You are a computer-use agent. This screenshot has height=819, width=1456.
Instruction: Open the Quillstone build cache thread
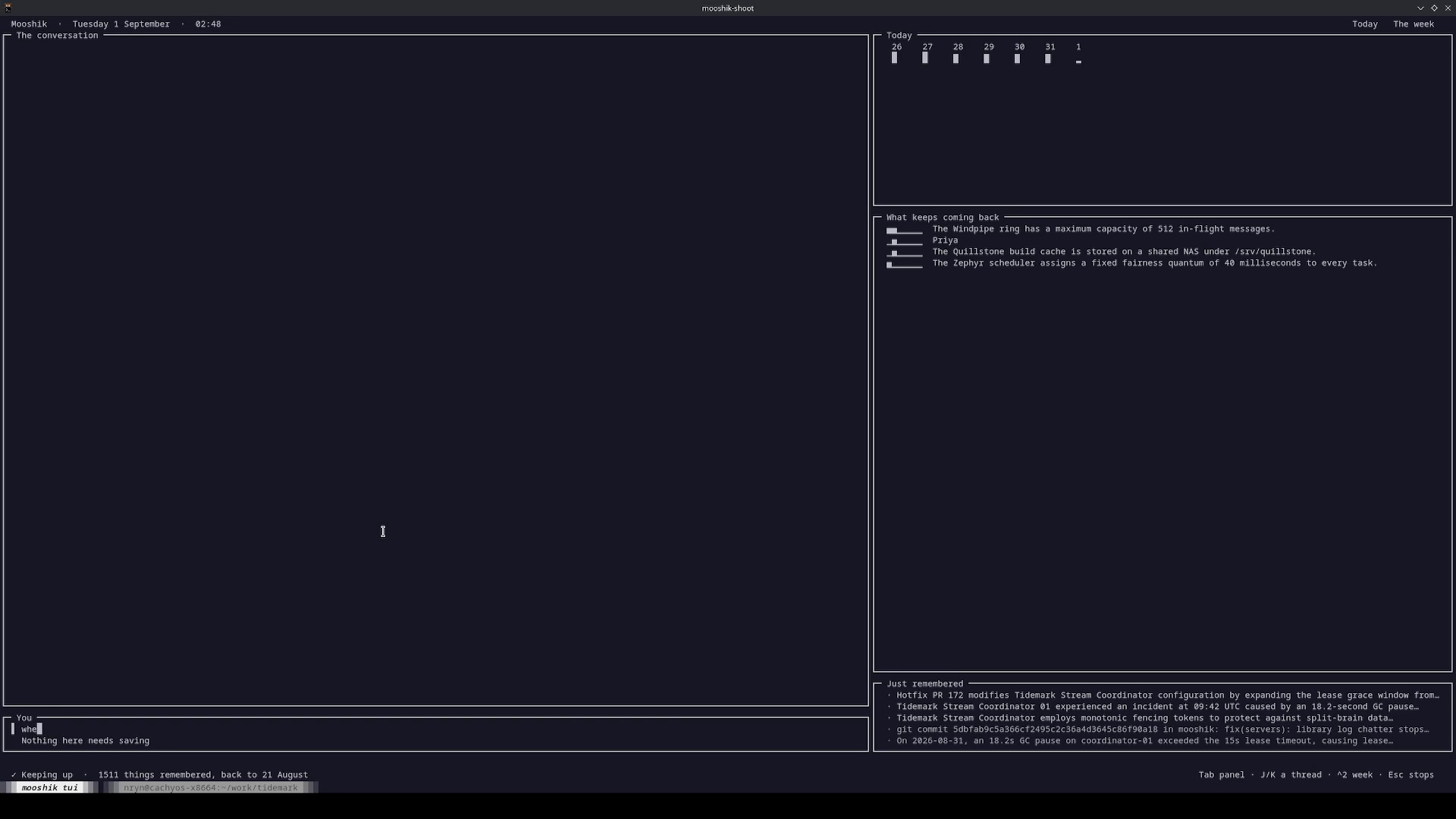tap(1125, 252)
